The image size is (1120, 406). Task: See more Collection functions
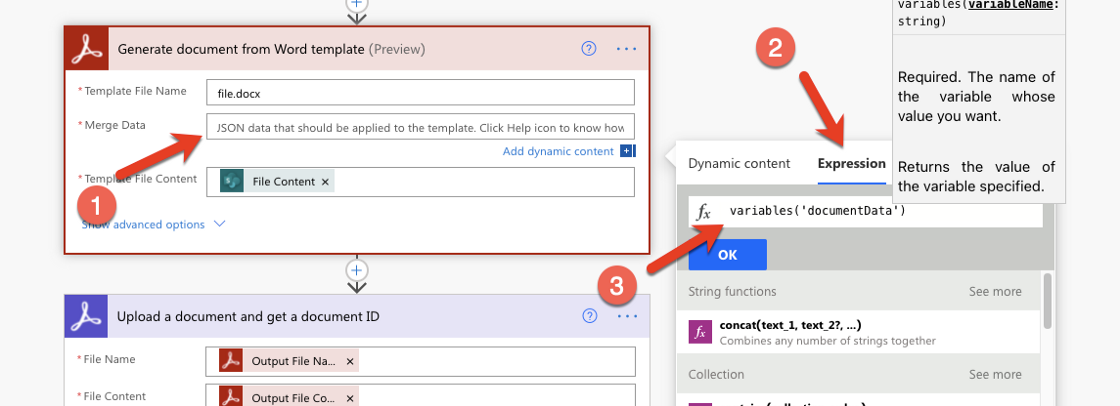[x=995, y=375]
